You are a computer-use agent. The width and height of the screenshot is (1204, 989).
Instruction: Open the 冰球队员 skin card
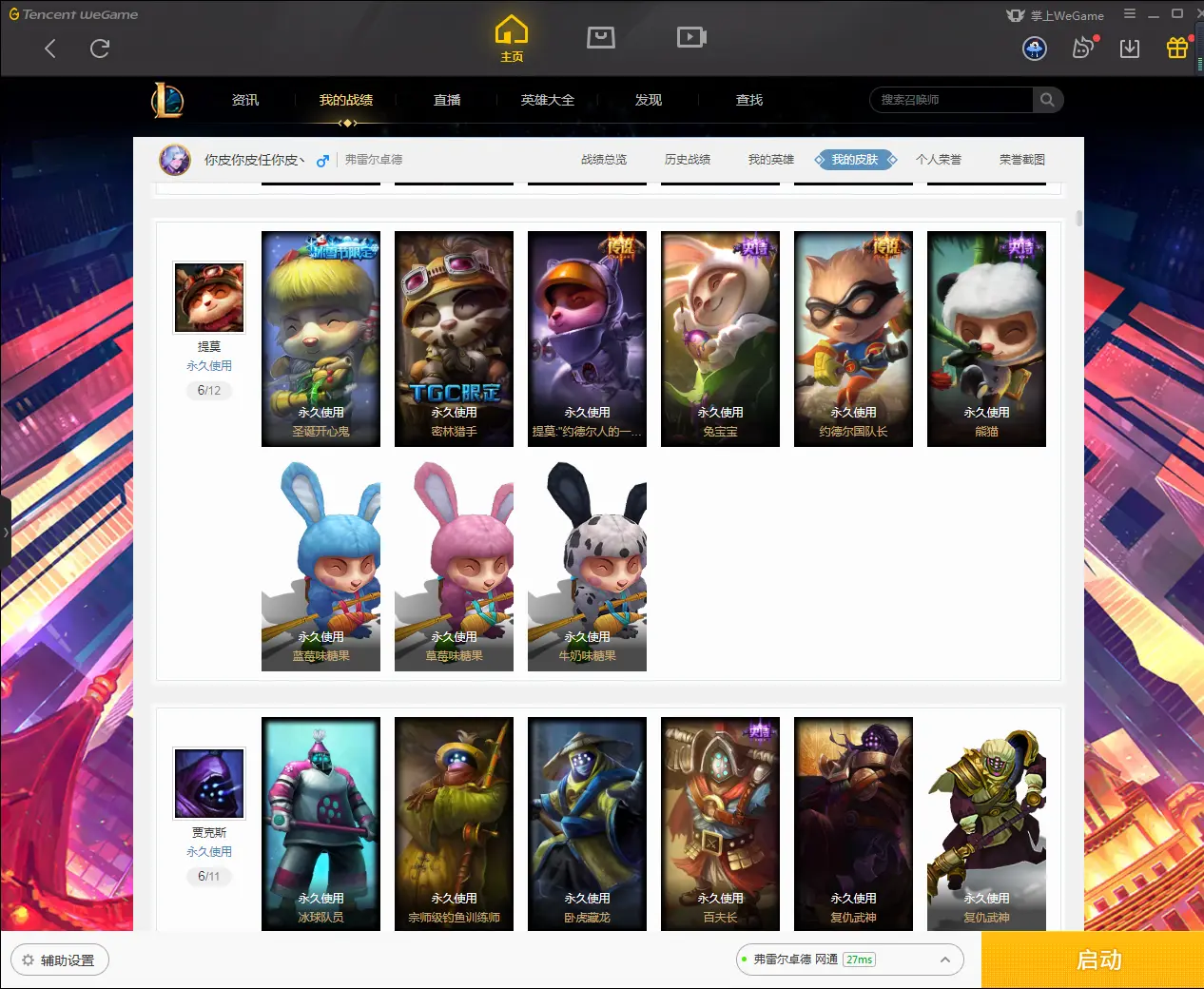click(320, 824)
